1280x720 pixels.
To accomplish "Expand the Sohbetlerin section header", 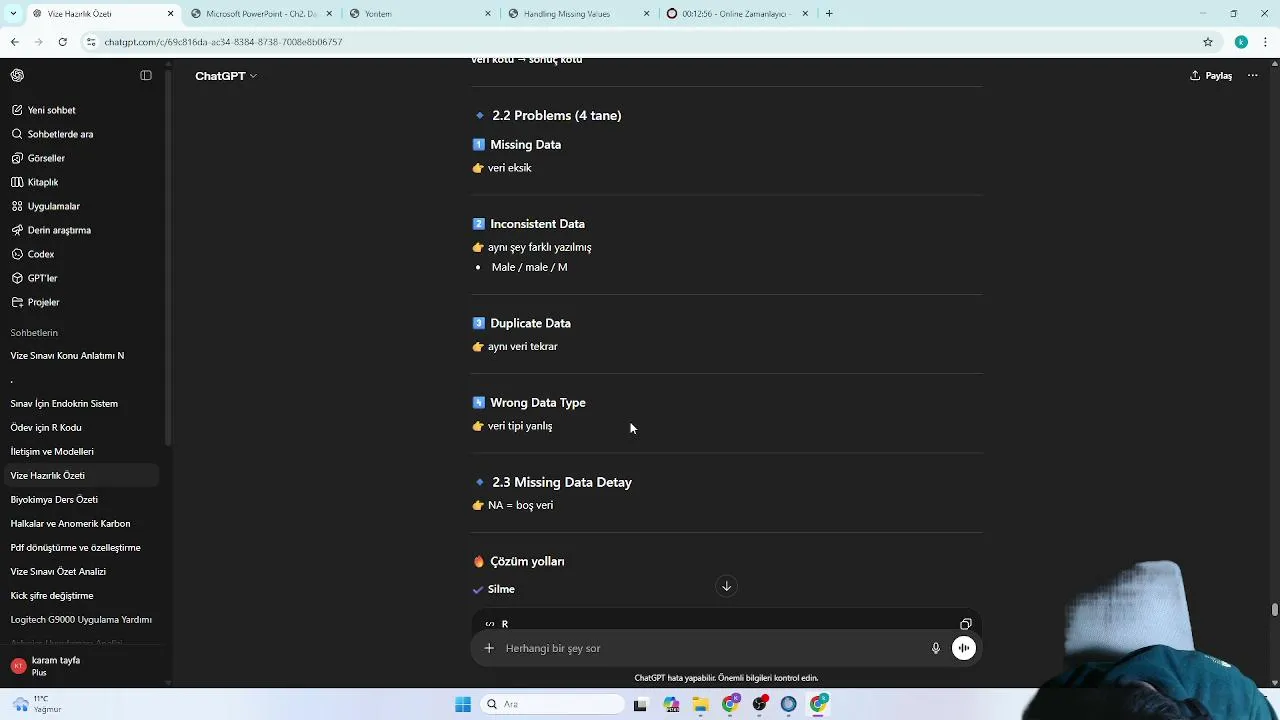I will (x=34, y=332).
